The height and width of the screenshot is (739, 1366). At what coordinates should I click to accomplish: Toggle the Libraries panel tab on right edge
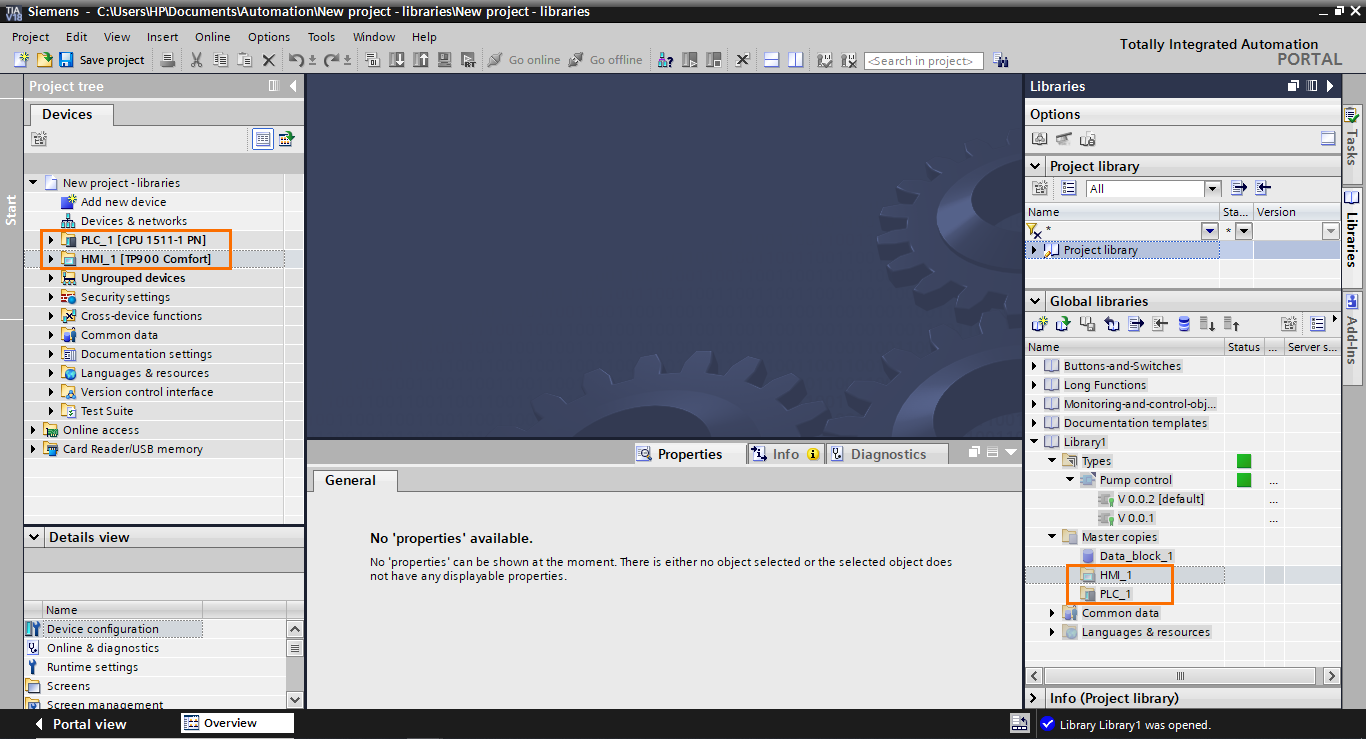coord(1352,225)
